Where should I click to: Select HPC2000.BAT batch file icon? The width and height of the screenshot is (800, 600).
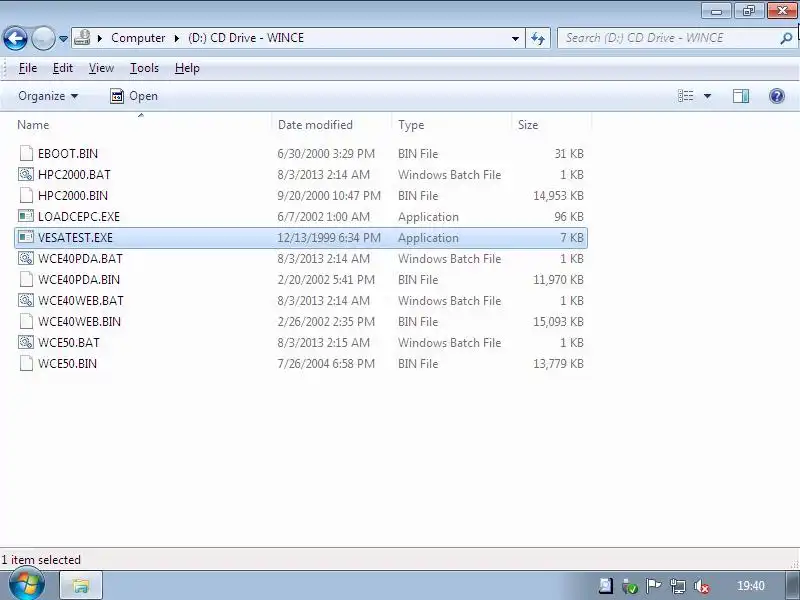pos(26,174)
